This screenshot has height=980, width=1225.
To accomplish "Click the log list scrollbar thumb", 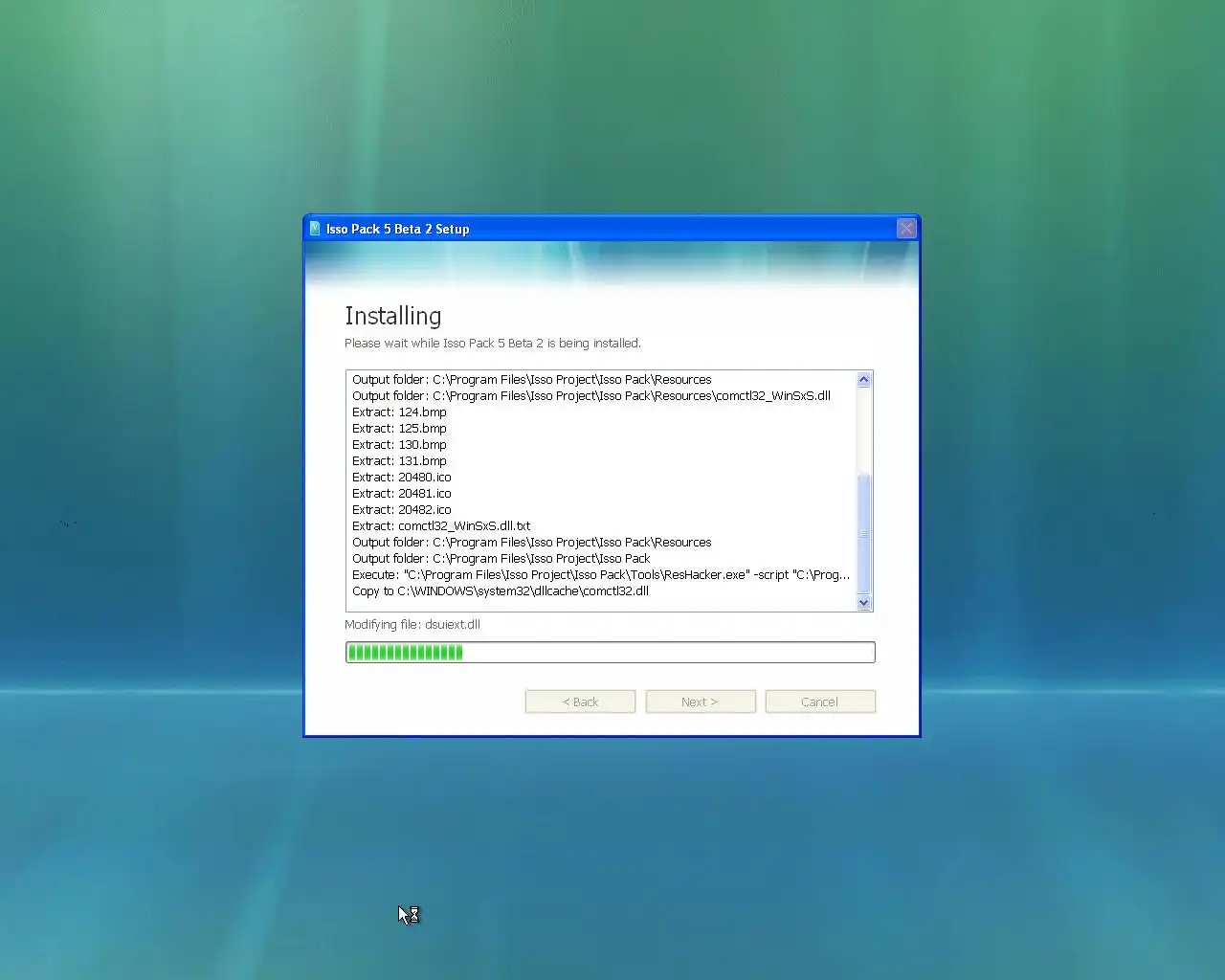I will (864, 533).
